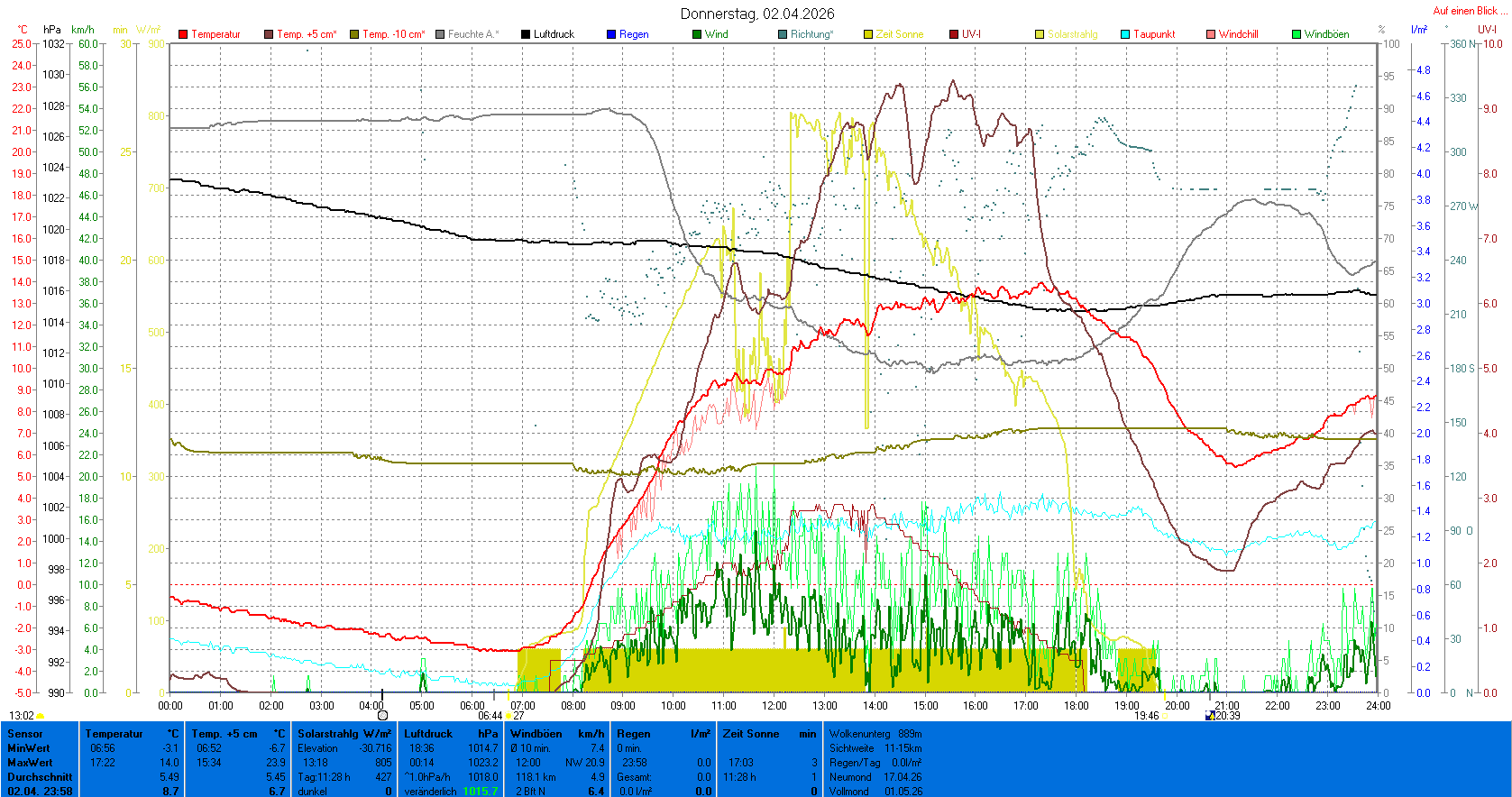Click the Windböen column header in table
The width and height of the screenshot is (1512, 797).
pos(536,734)
